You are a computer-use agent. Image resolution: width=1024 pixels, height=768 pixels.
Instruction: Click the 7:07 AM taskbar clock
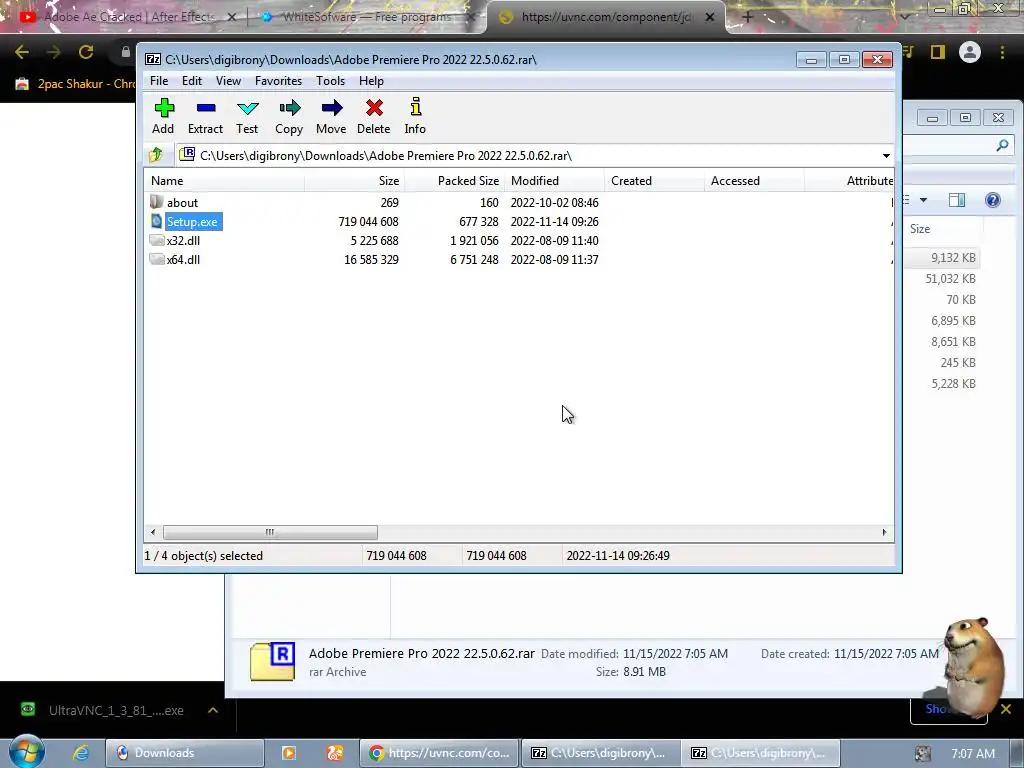point(973,753)
